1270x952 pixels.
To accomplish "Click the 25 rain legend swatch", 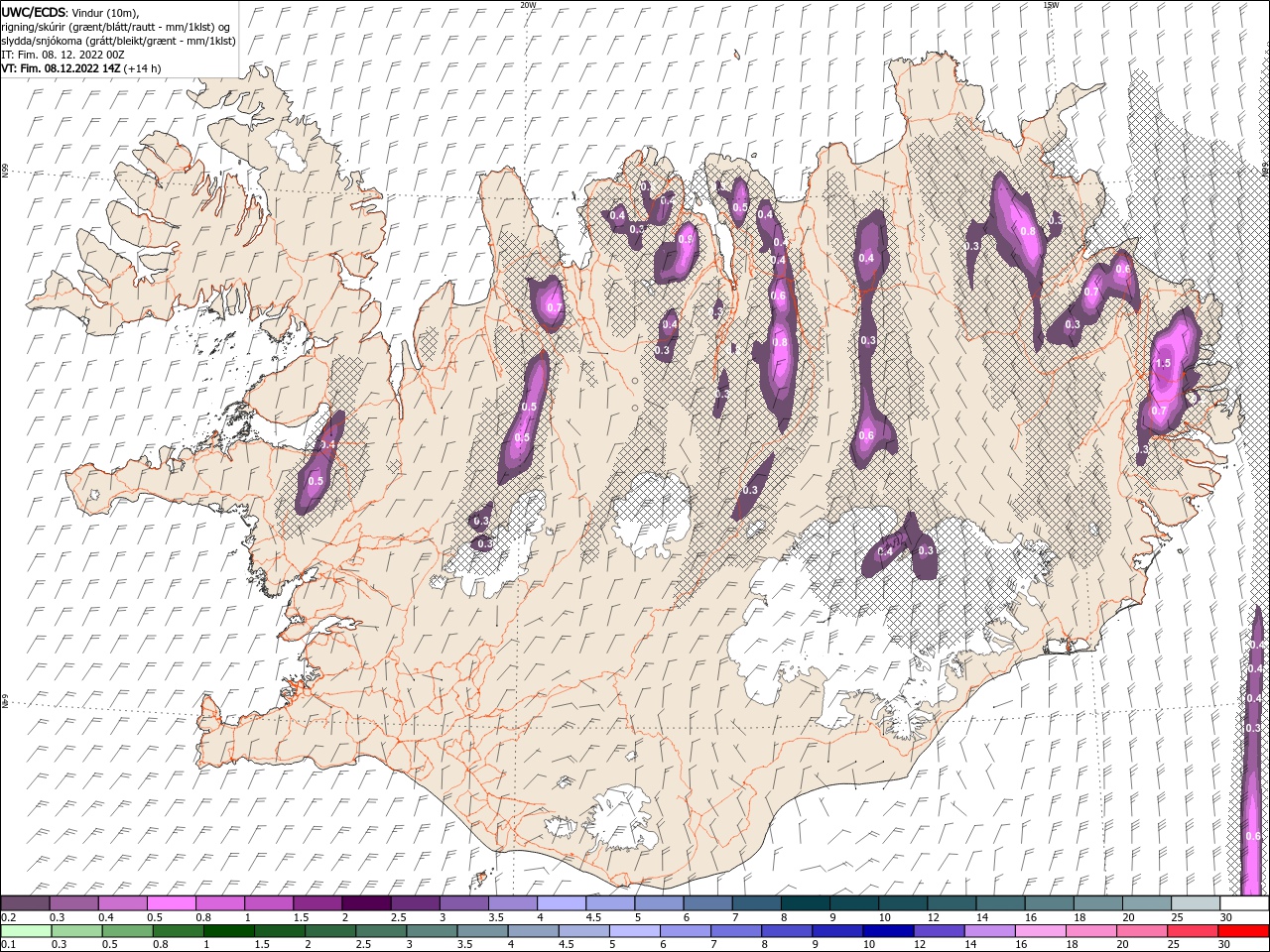I will tap(1193, 930).
